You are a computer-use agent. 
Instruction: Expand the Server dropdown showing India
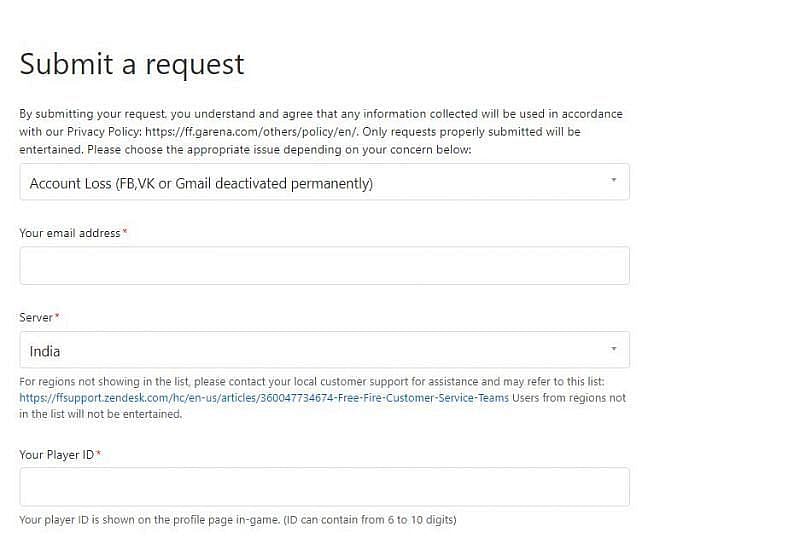[x=324, y=350]
